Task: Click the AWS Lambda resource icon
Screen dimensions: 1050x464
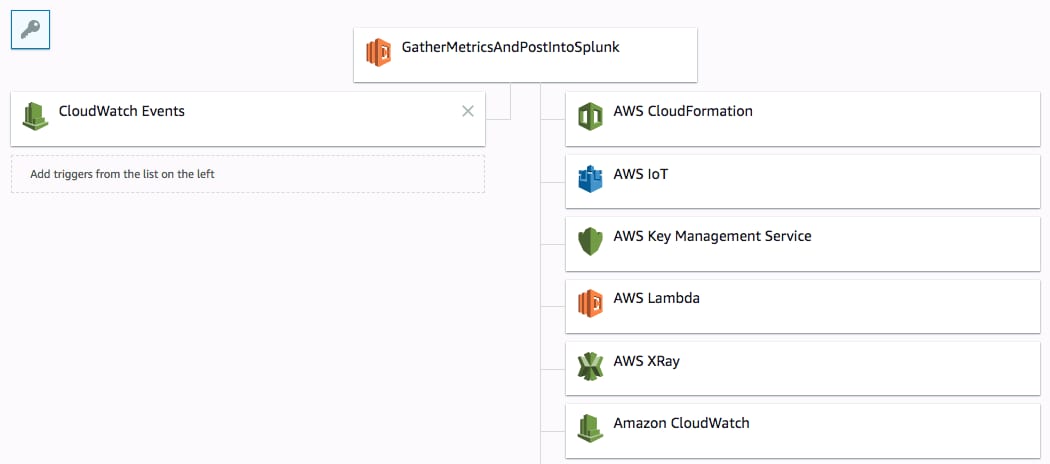Action: point(590,303)
